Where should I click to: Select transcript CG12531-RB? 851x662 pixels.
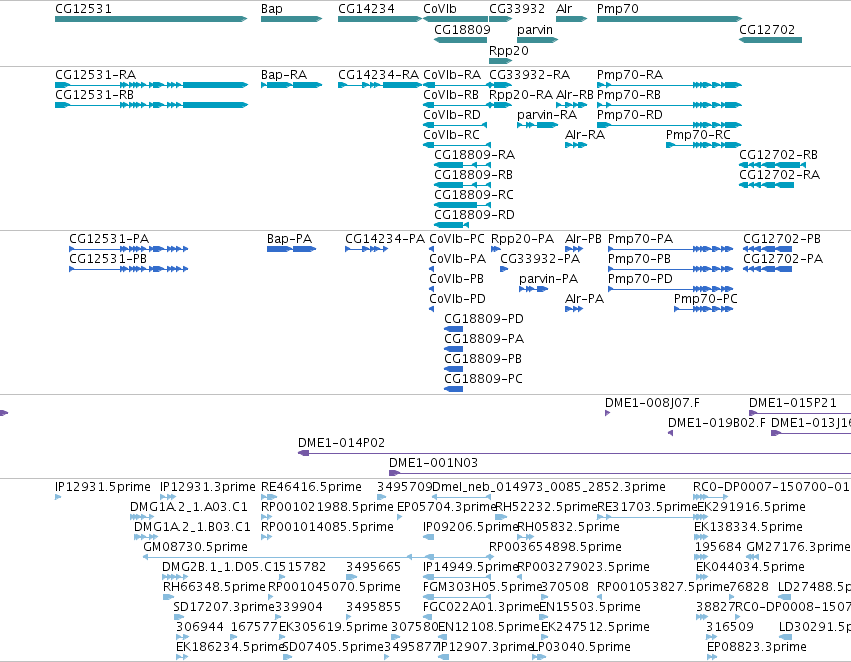(151, 105)
